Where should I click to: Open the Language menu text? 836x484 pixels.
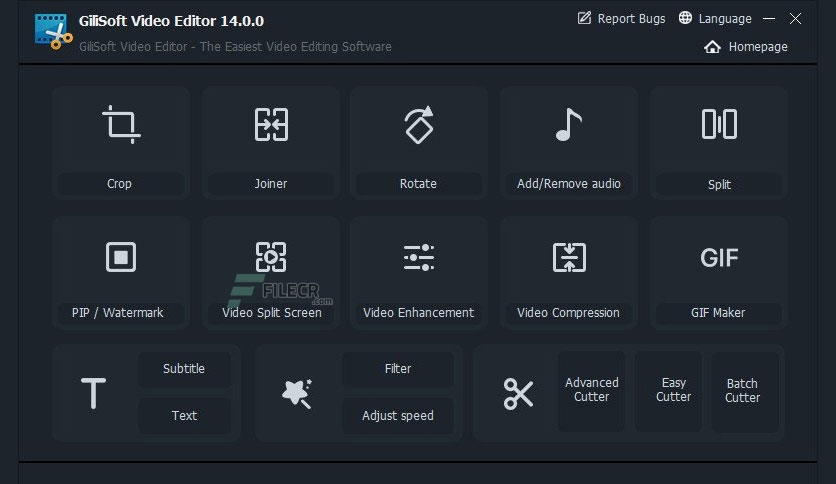[x=725, y=19]
